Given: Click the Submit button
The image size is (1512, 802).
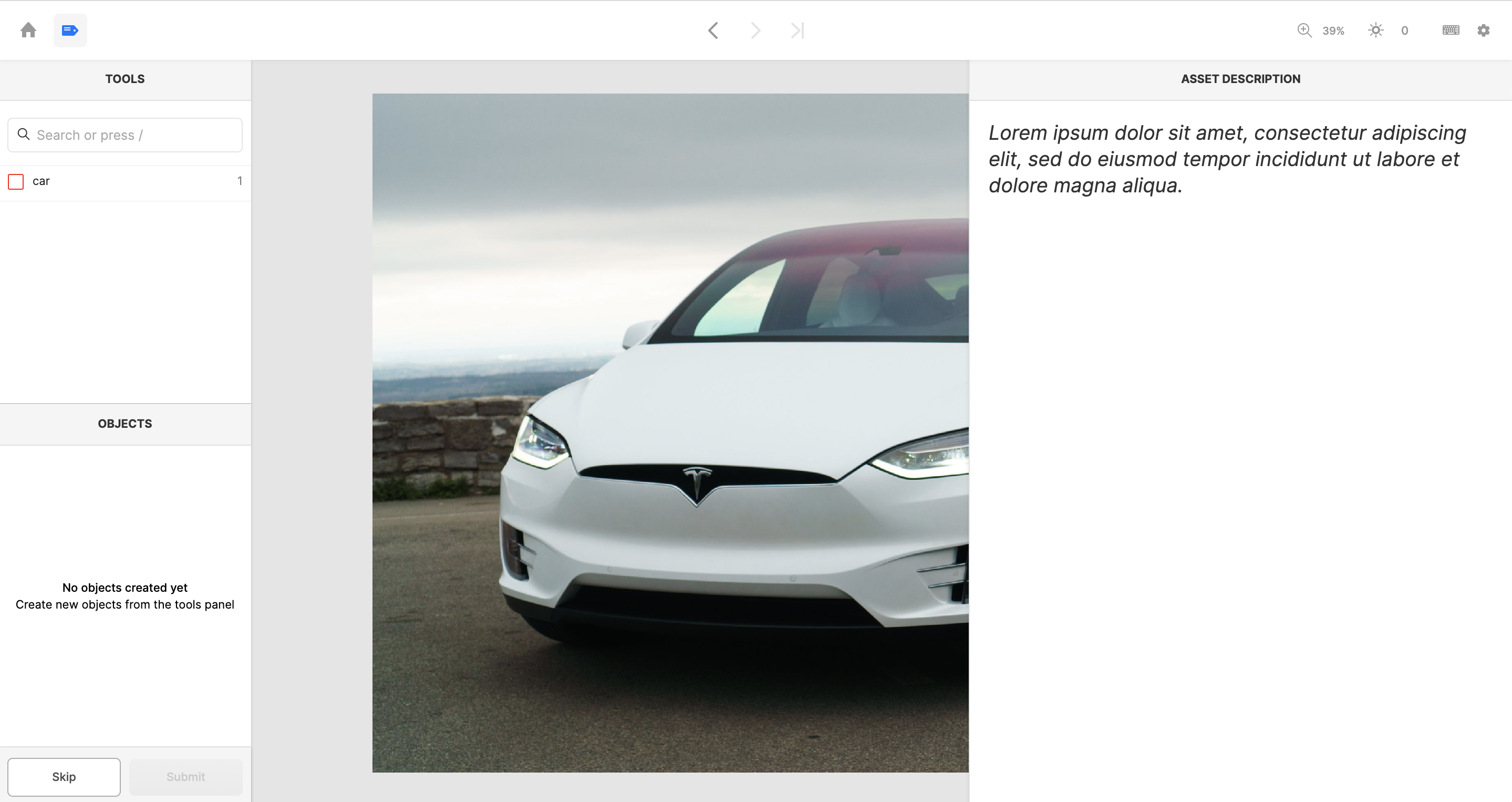Looking at the screenshot, I should (x=185, y=777).
